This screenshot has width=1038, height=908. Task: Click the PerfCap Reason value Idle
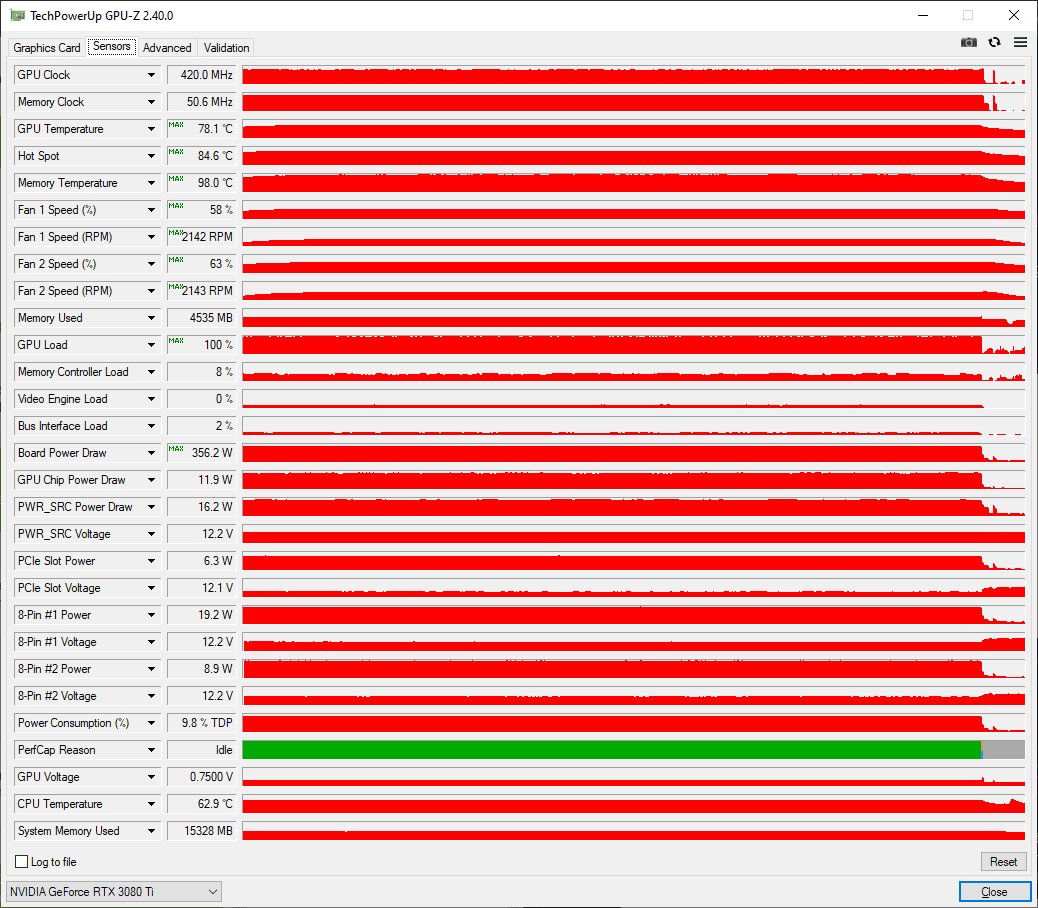tap(201, 750)
